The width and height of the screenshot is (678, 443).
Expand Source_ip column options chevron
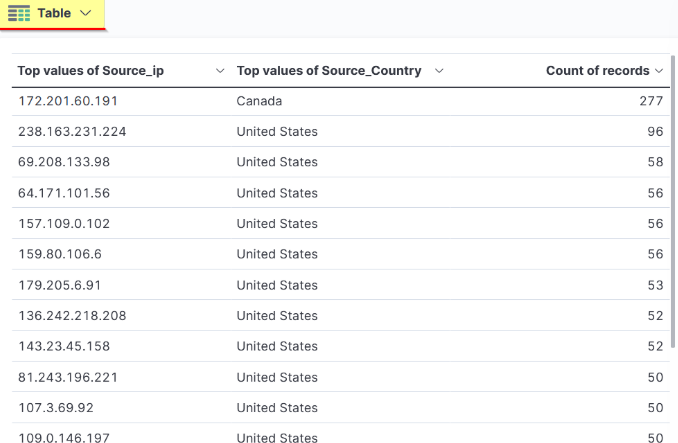coord(220,71)
